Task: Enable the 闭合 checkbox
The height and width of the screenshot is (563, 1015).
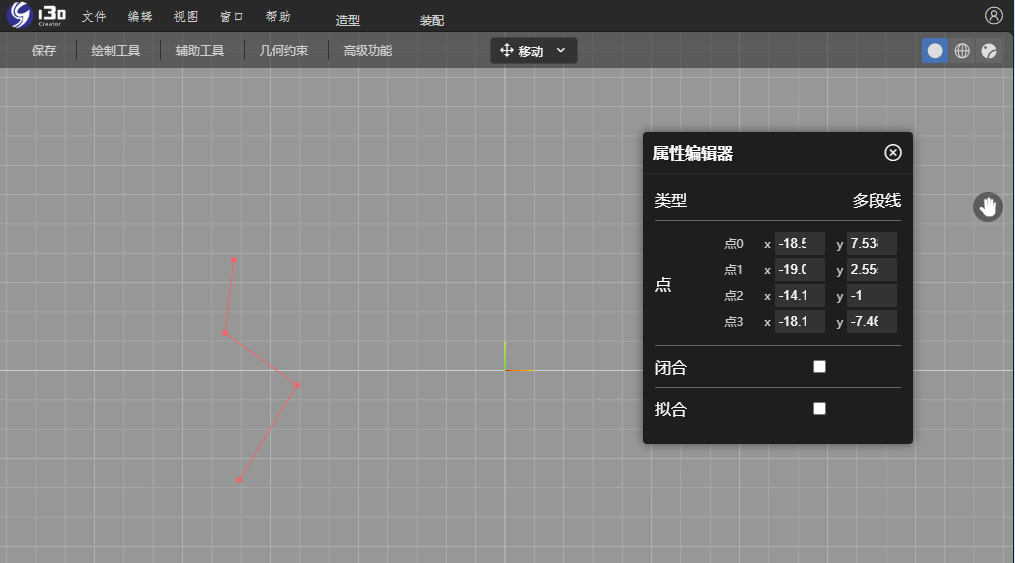Action: (x=819, y=367)
